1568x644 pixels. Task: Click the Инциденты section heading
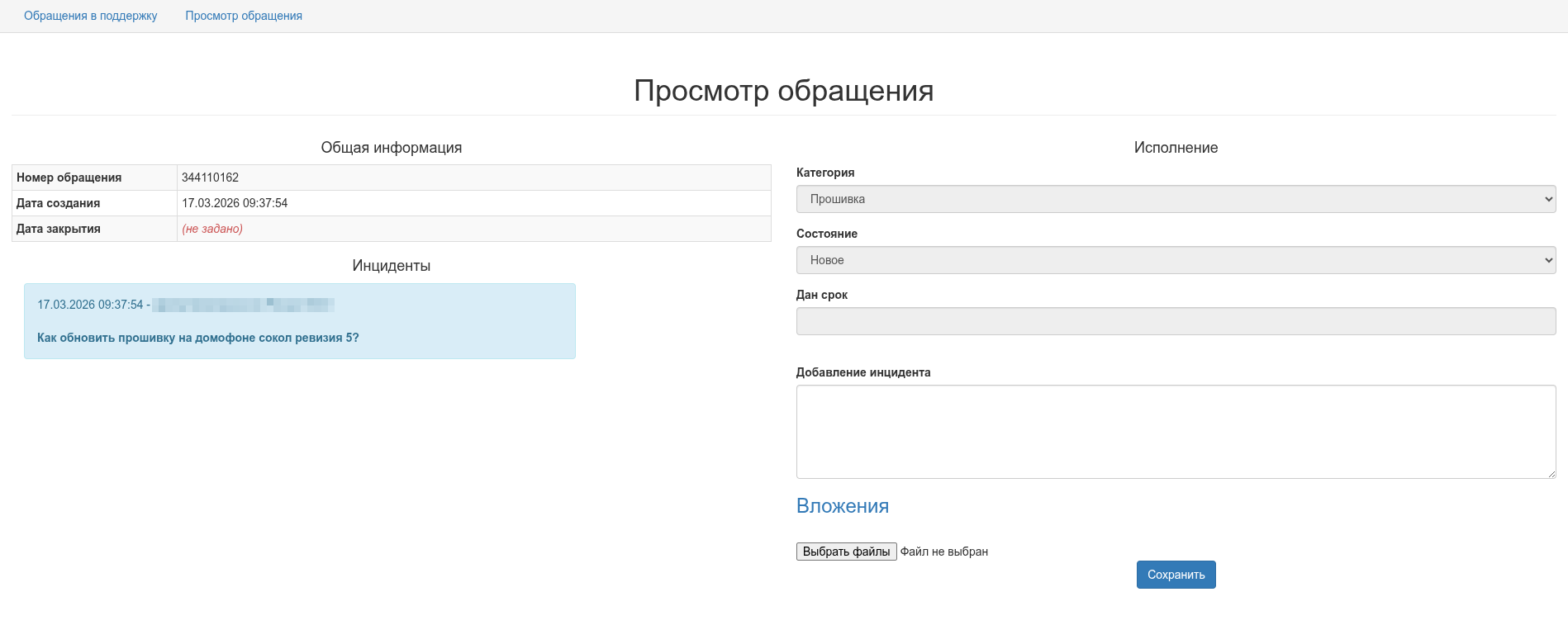pos(391,266)
